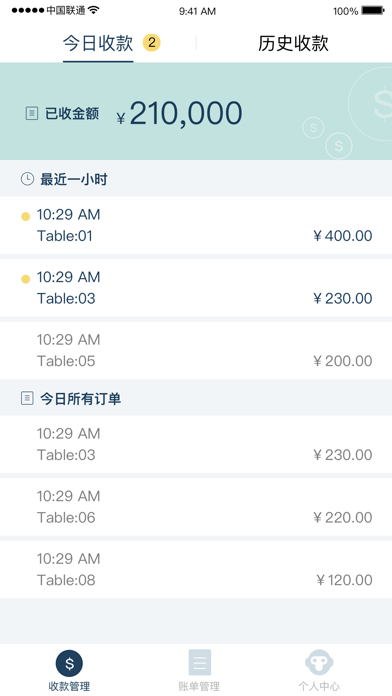Screen dimensions: 392x696
Task: Tap the battery indicator in status bar
Action: 372,10
